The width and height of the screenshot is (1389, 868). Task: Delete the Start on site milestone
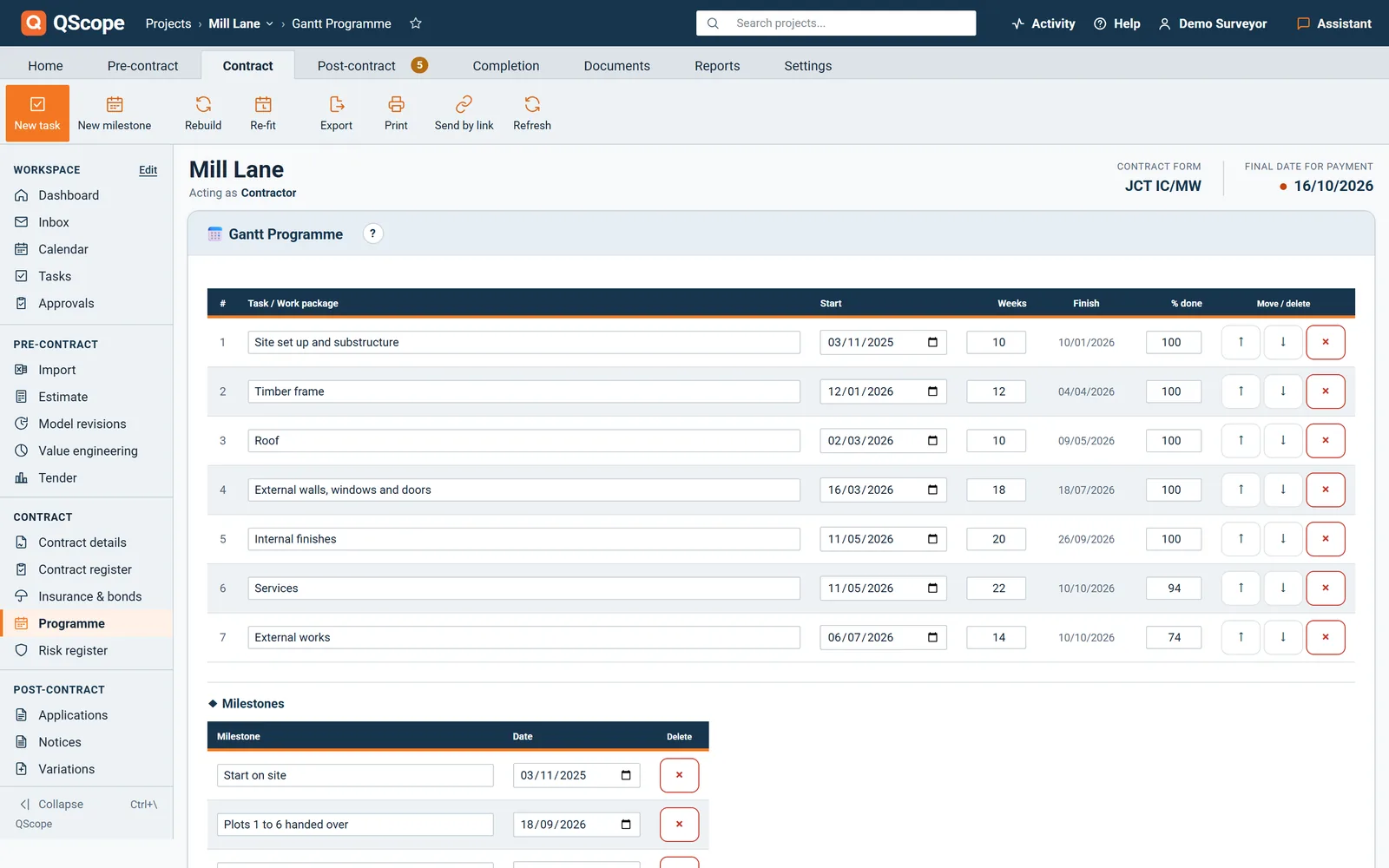click(679, 775)
